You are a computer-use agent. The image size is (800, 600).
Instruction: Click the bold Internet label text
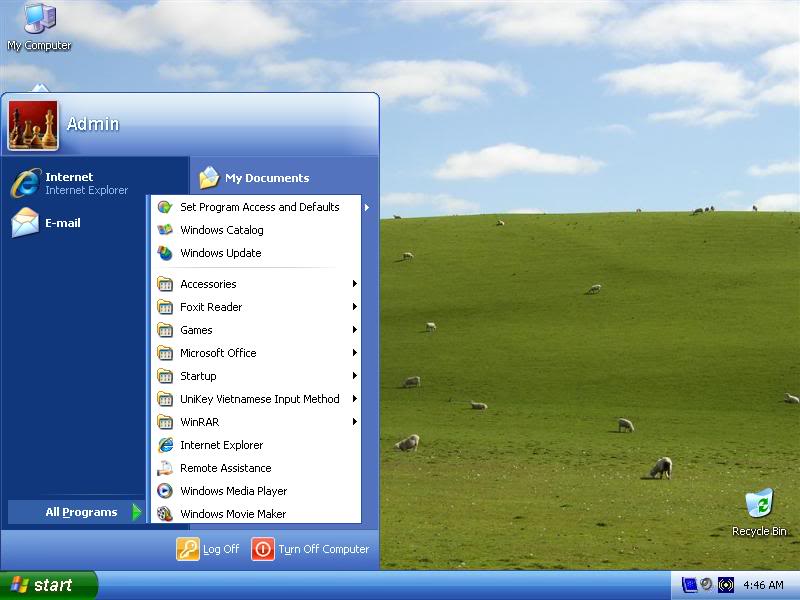[x=69, y=177]
